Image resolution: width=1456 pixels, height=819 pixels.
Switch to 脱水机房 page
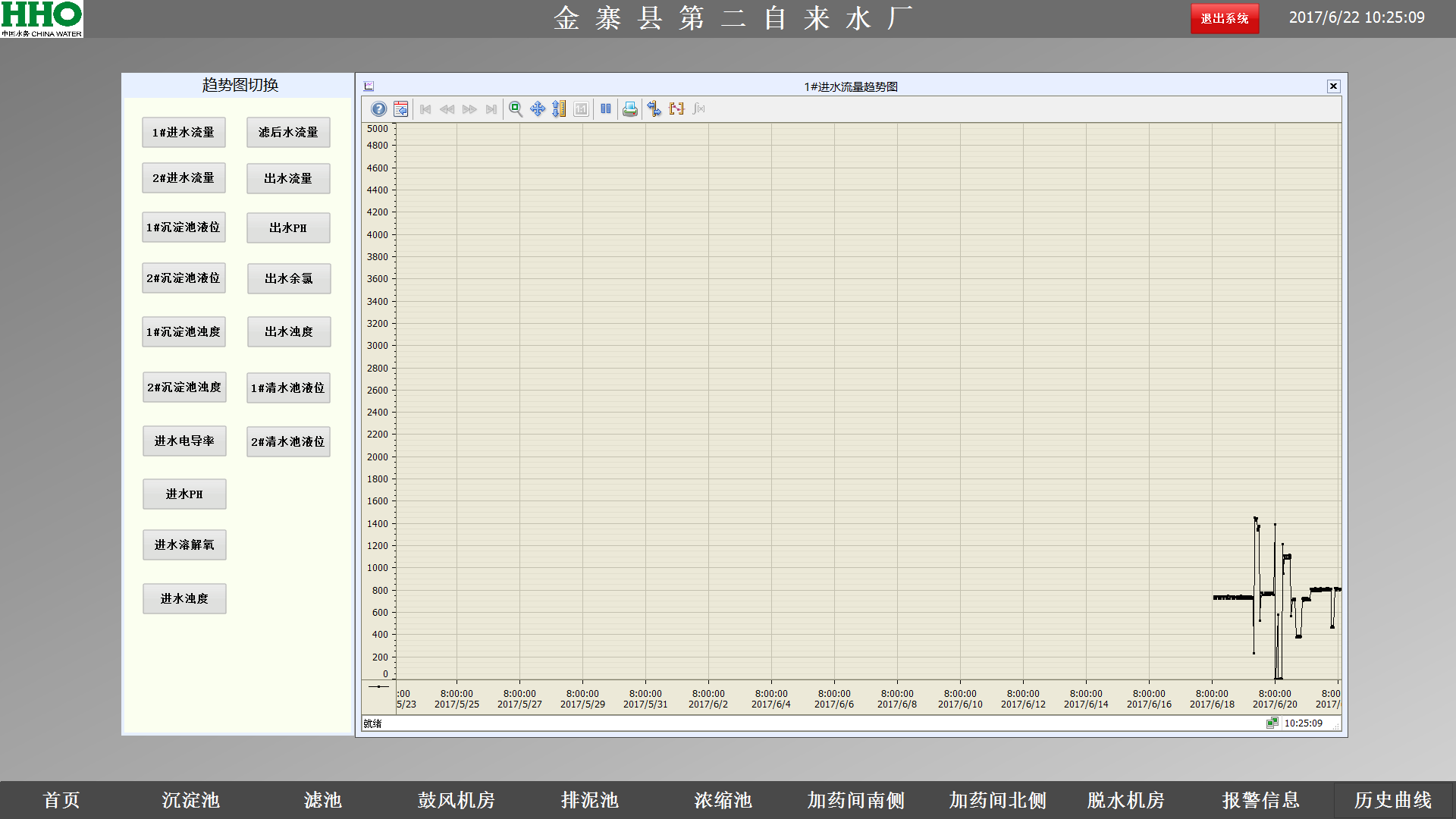tap(1126, 800)
